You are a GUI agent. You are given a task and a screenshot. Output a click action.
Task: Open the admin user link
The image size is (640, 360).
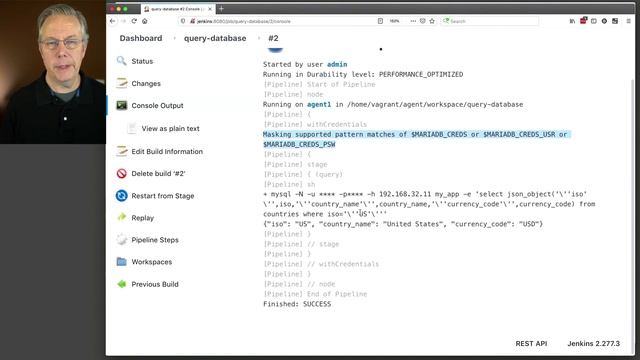click(x=337, y=64)
